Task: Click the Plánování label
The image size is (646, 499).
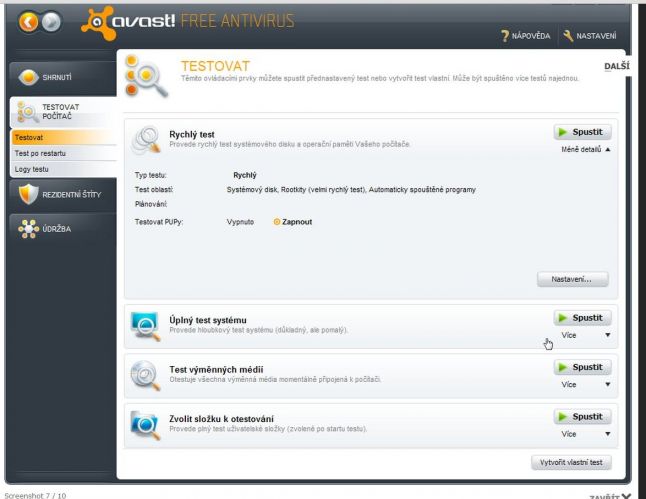Action: pos(151,204)
